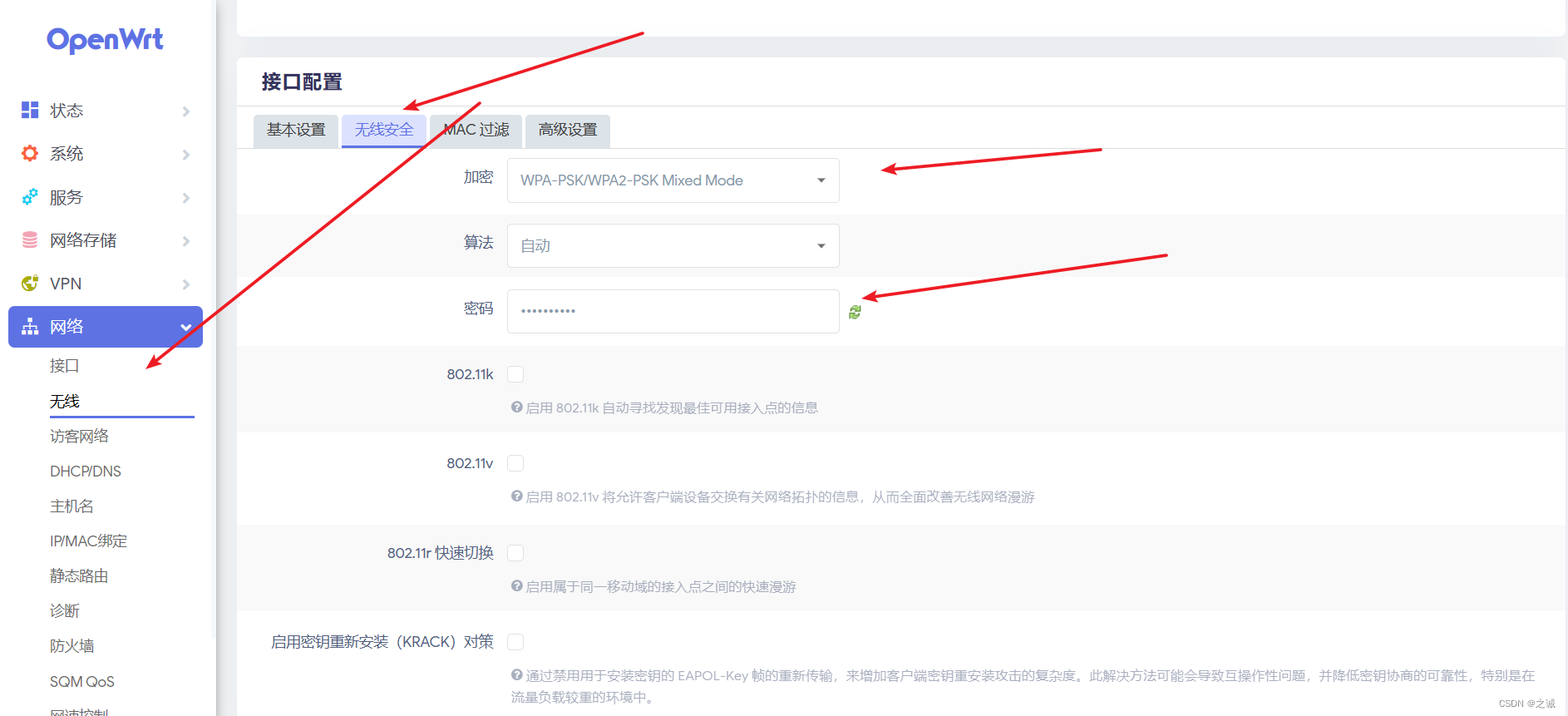Open the 诊断 page

tap(65, 611)
